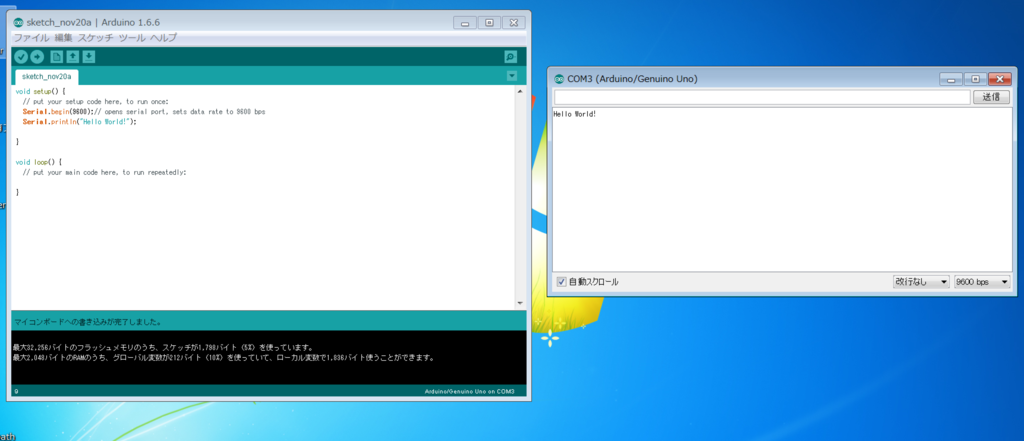Click Arduino logo in sketch window title bar
This screenshot has height=441, width=1024.
[18, 22]
